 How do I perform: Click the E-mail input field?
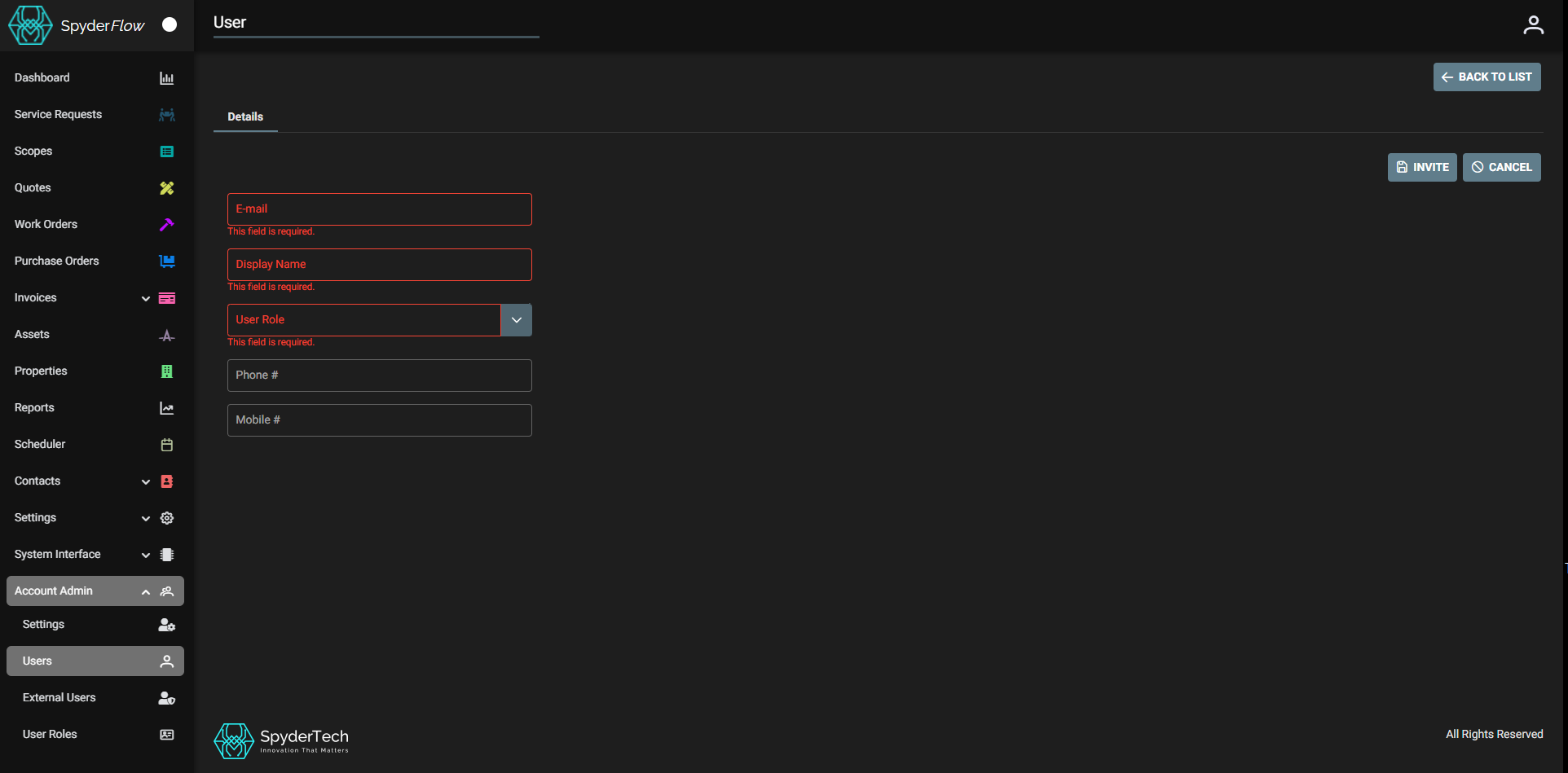379,209
